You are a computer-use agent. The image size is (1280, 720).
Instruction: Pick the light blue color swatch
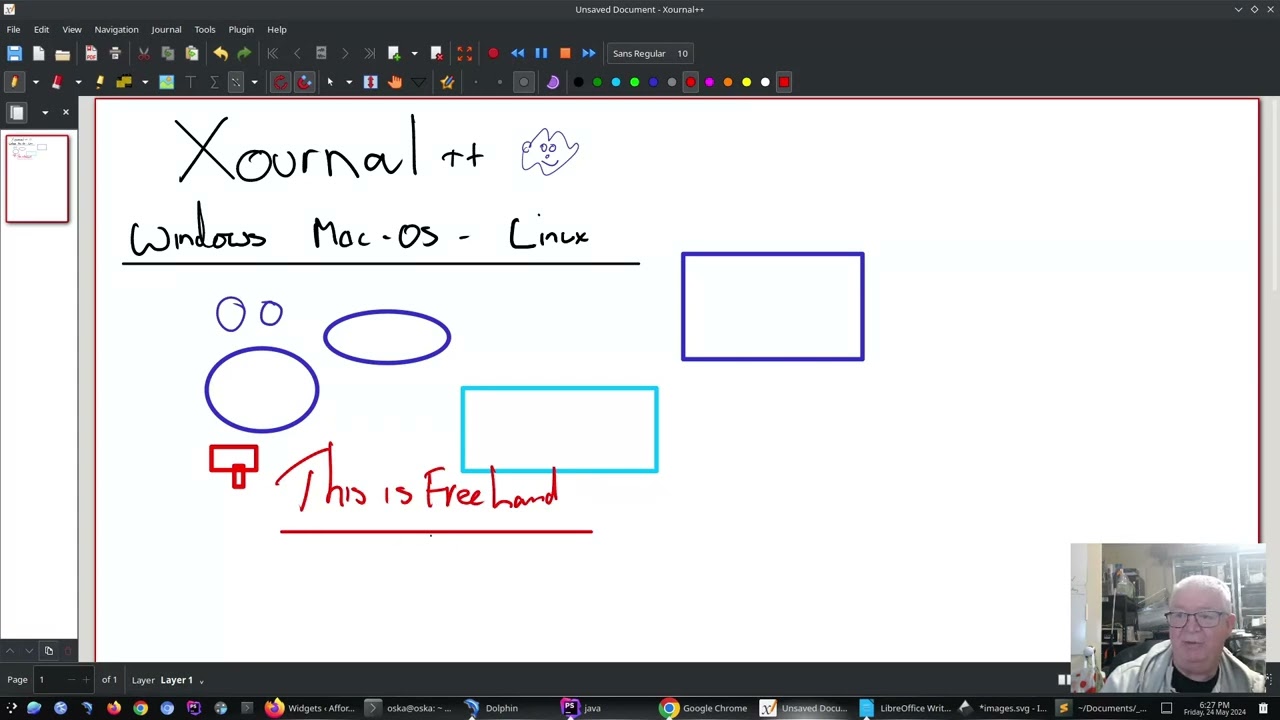coord(616,82)
